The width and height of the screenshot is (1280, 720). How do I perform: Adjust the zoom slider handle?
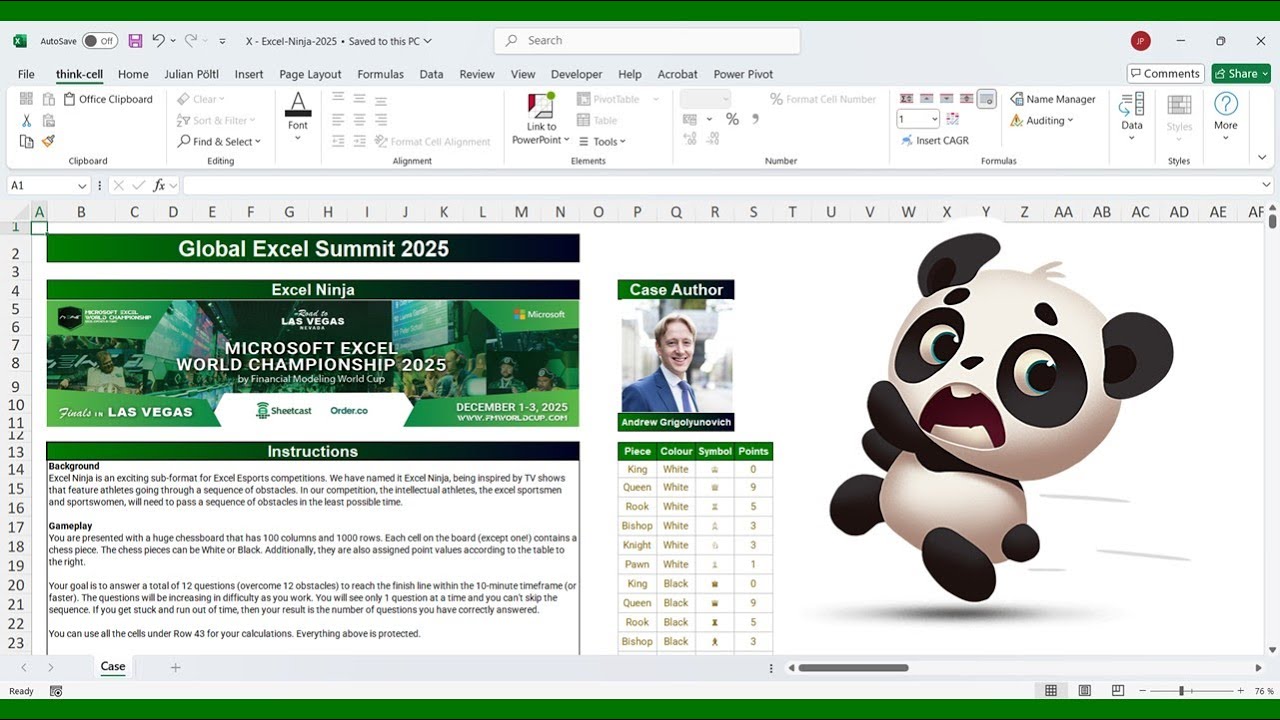coord(1181,691)
